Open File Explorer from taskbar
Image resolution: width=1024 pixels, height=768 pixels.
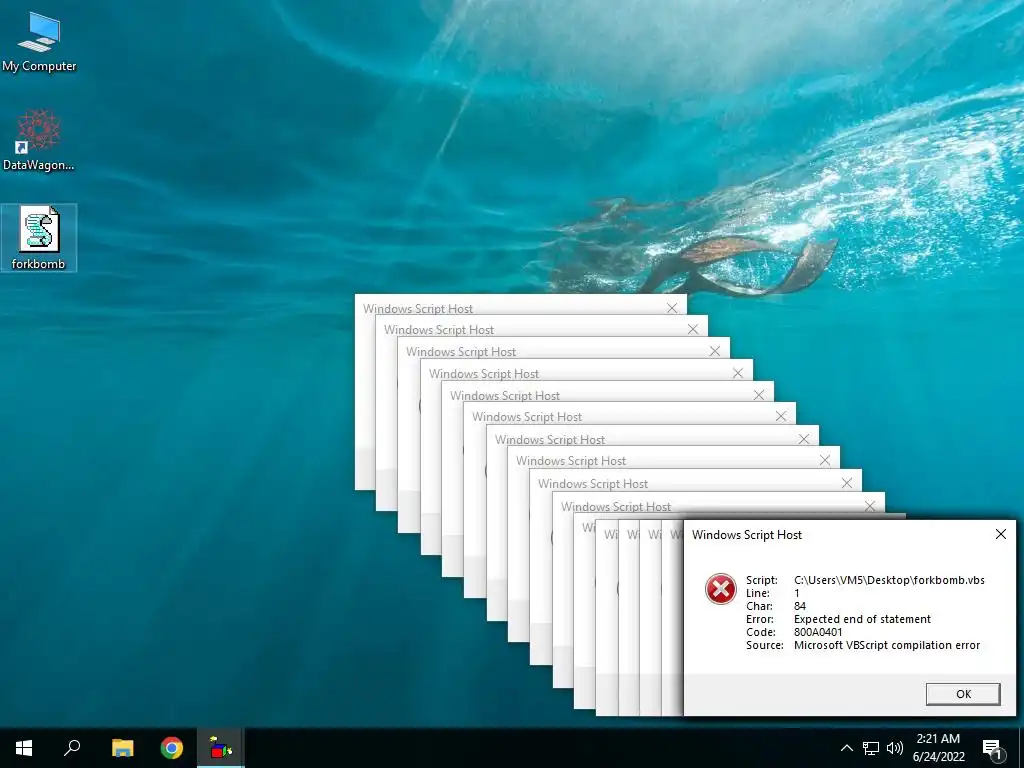click(122, 748)
